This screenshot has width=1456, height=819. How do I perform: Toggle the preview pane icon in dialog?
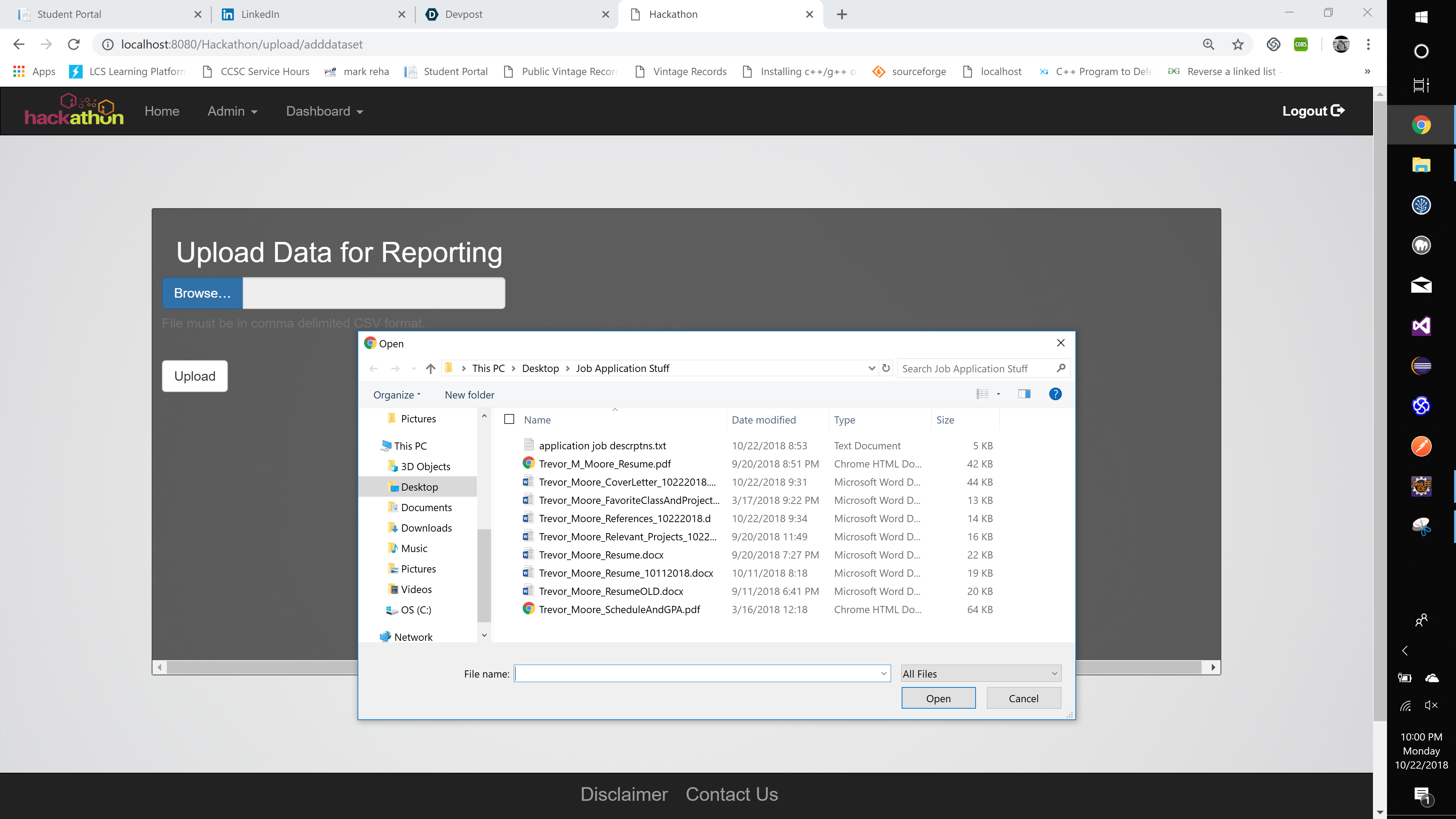pyautogui.click(x=1024, y=394)
